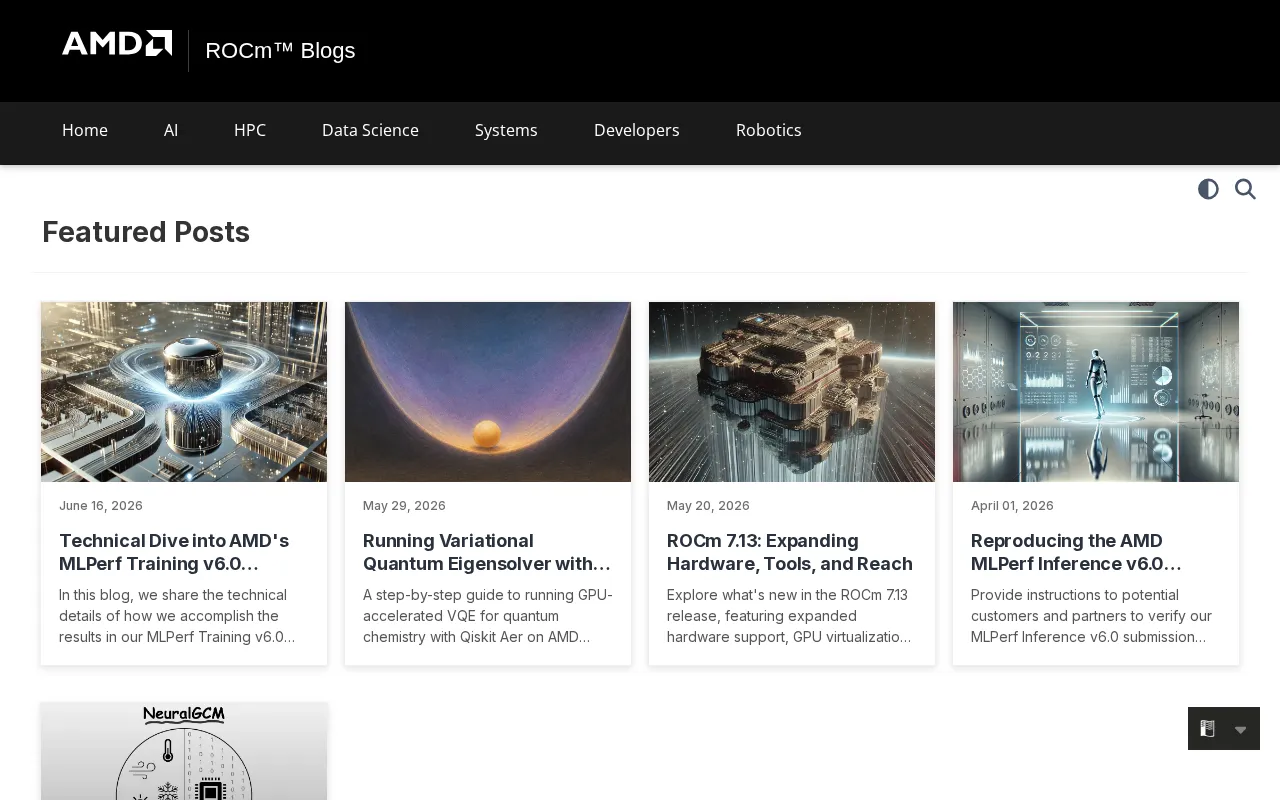Expand the version flyout dropdown arrow
1280x800 pixels.
pos(1241,730)
